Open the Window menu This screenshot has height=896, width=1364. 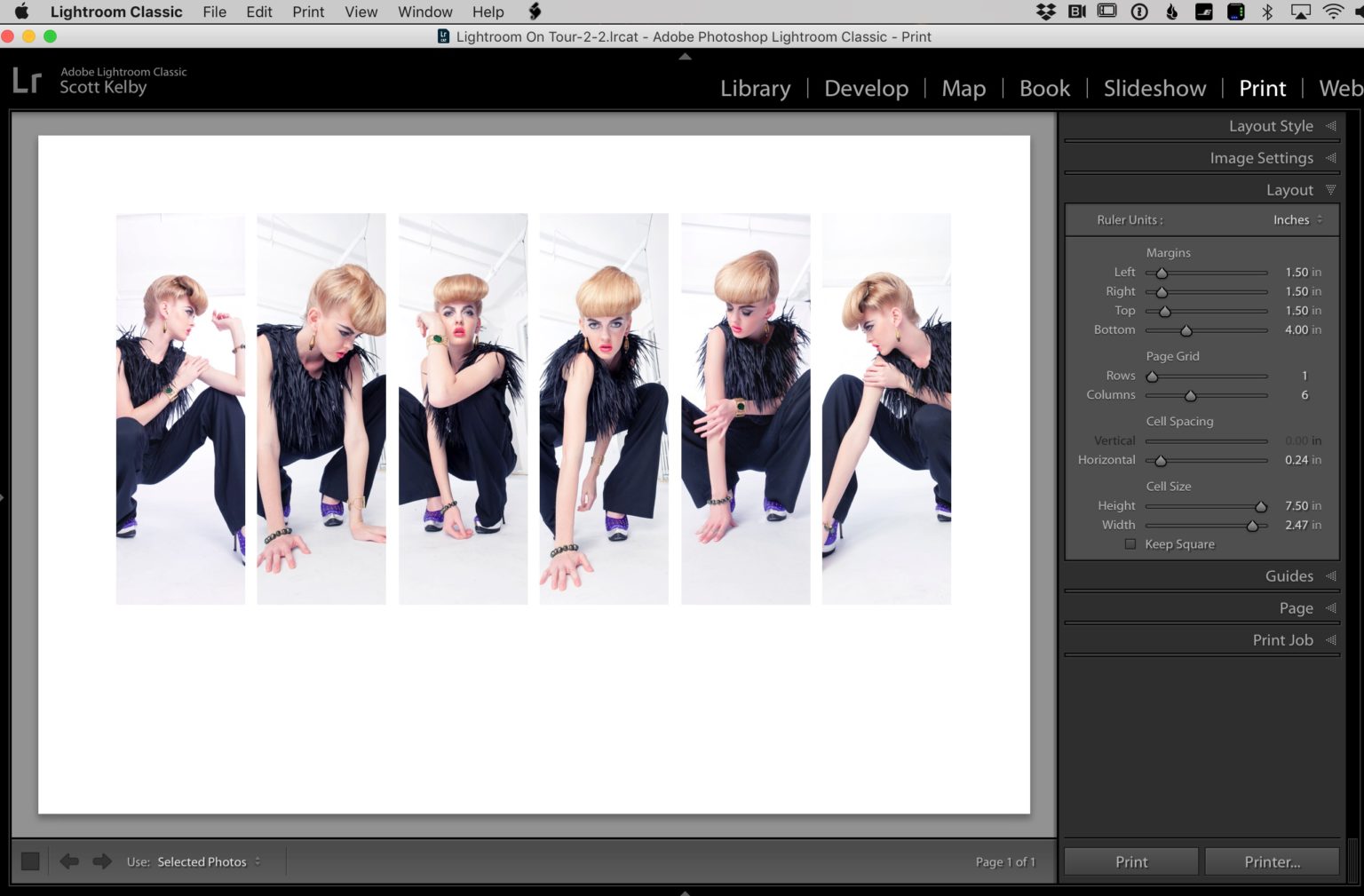click(424, 12)
